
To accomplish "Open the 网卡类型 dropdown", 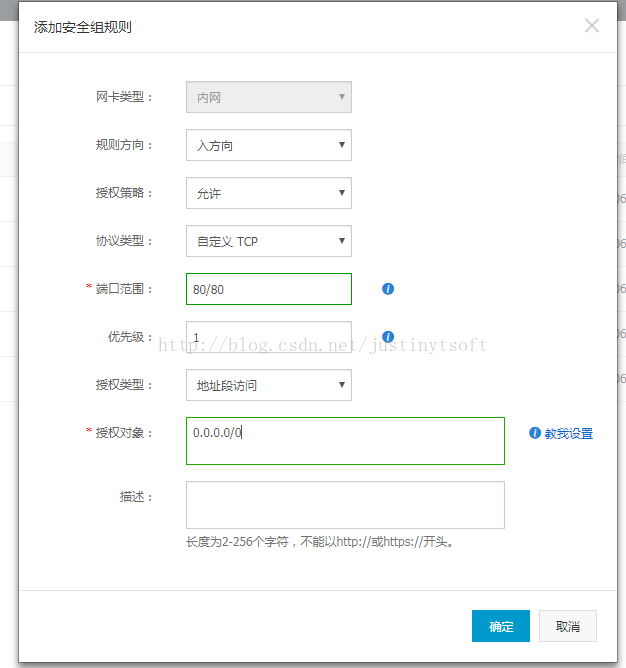I will [x=268, y=97].
